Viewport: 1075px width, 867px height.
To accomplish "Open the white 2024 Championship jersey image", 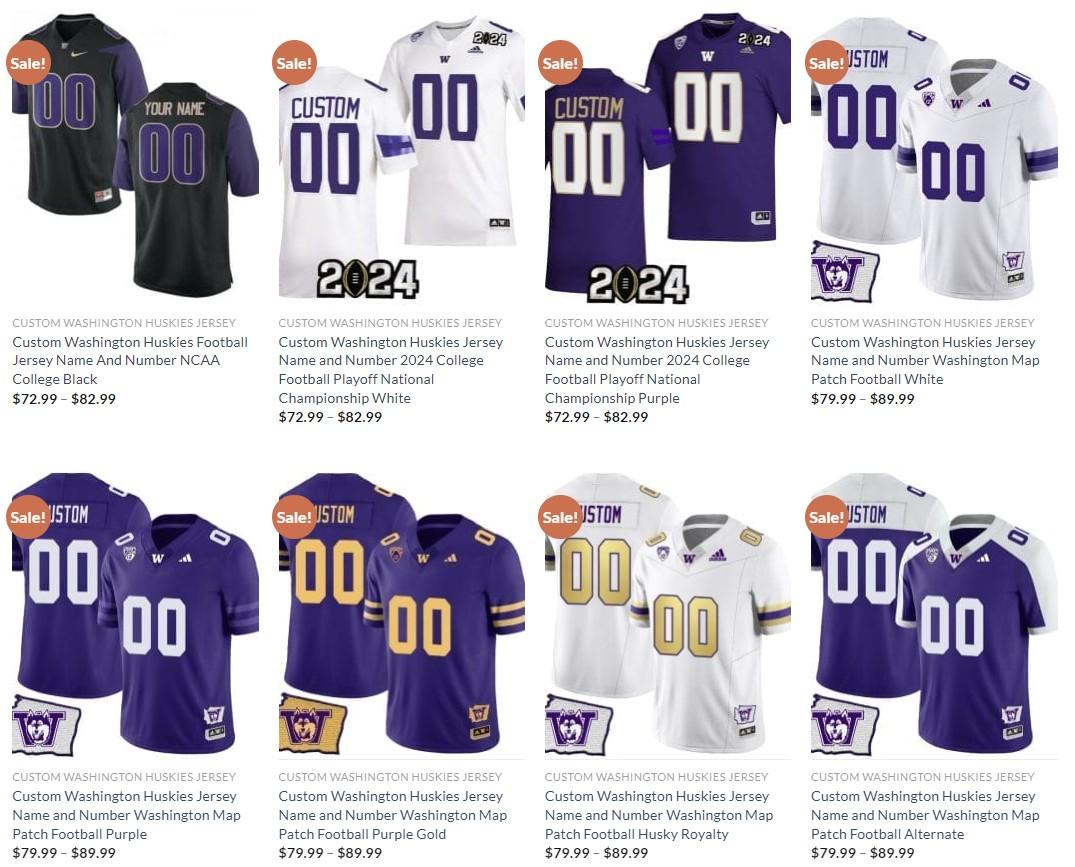I will pyautogui.click(x=401, y=158).
